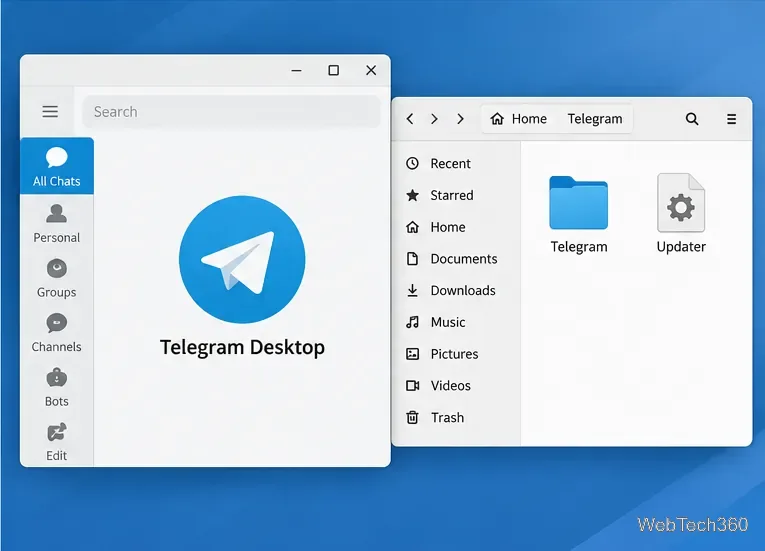Switch to the Channels folder
Image resolution: width=765 pixels, height=551 pixels.
click(57, 333)
